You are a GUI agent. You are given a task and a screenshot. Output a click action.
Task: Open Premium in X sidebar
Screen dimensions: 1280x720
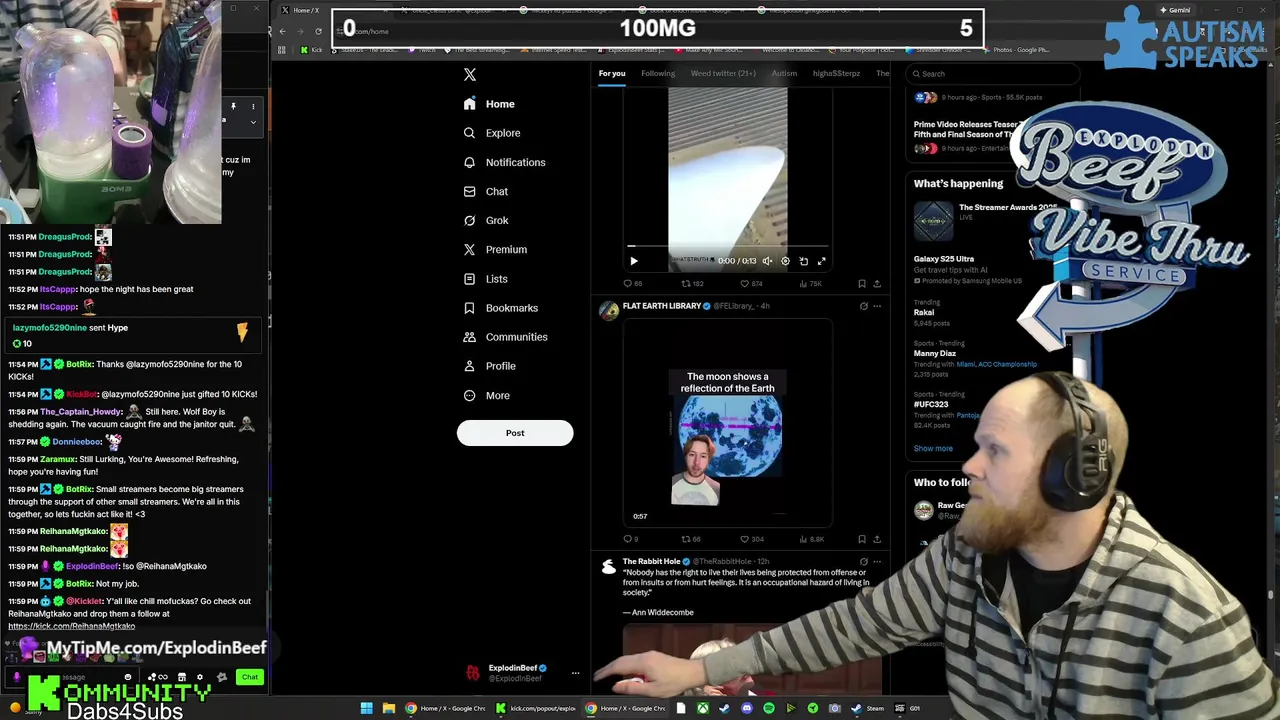click(495, 249)
